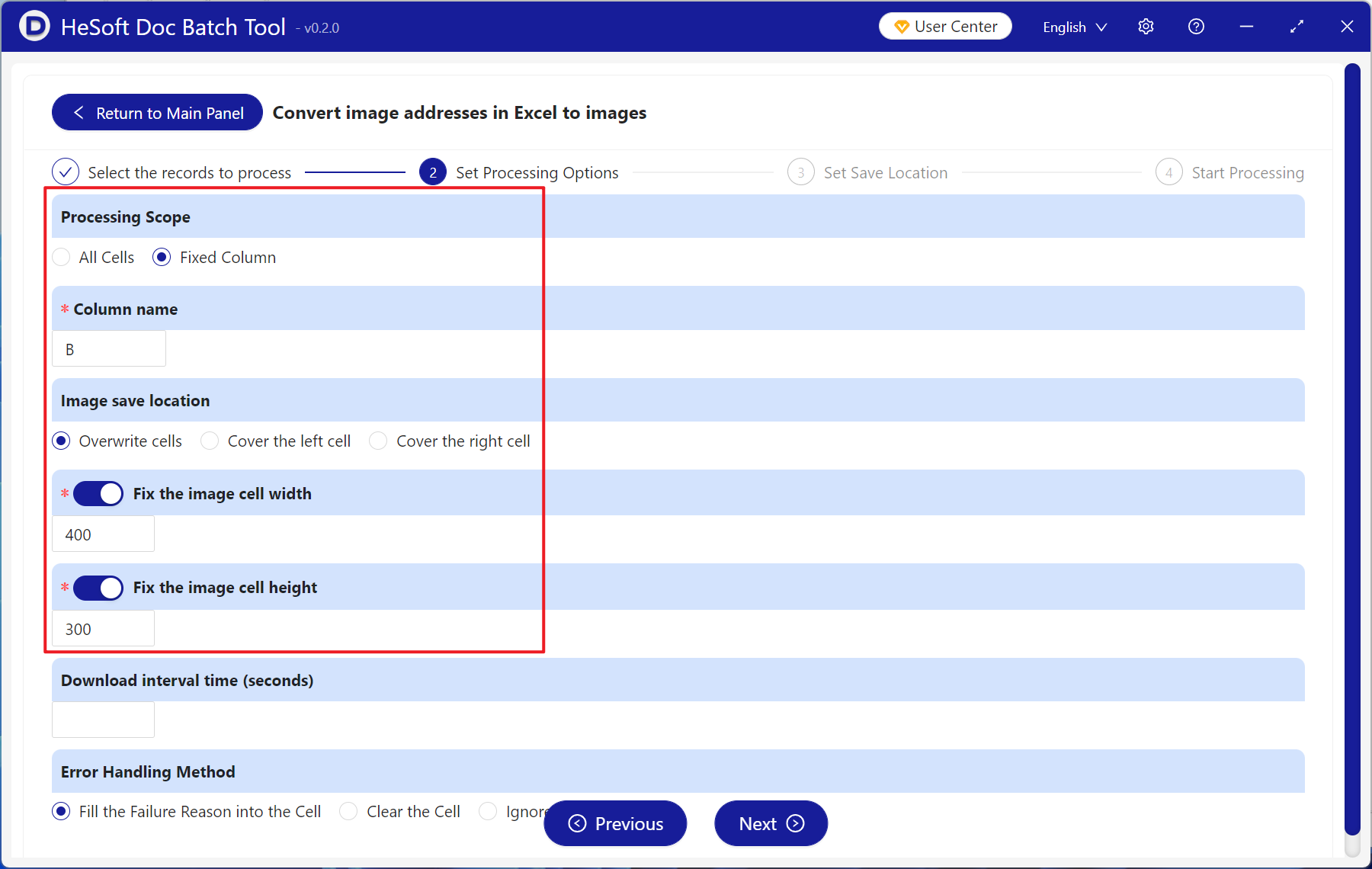Open the settings gear icon
Viewport: 1372px width, 869px height.
click(x=1146, y=27)
